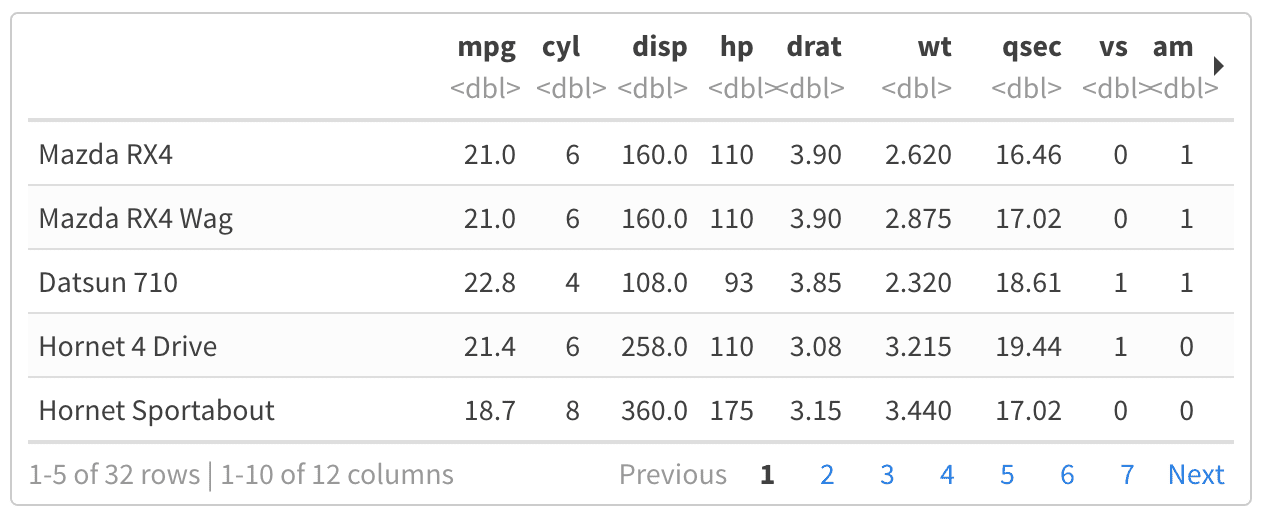Navigate to page 4
This screenshot has height=522, width=1264.
(947, 474)
